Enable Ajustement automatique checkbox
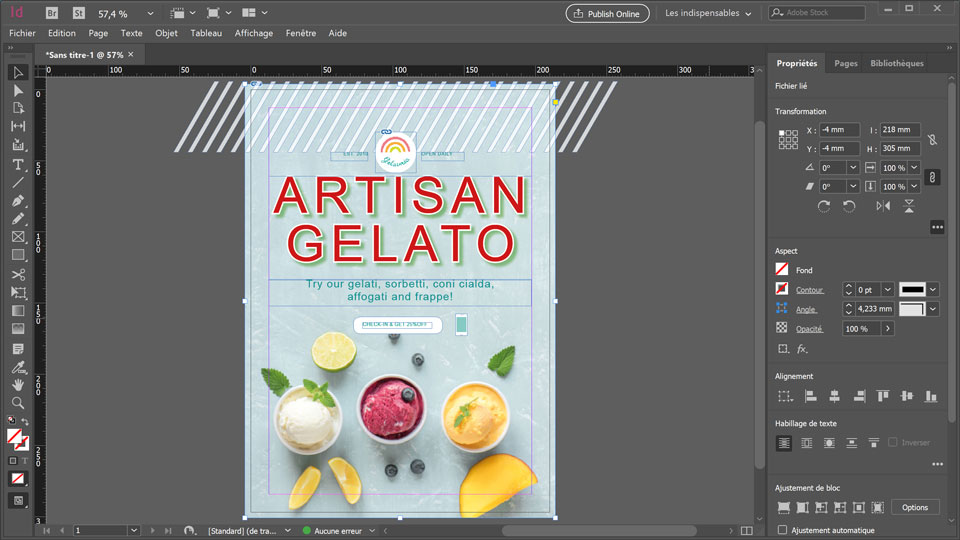Image resolution: width=960 pixels, height=540 pixels. tap(782, 530)
